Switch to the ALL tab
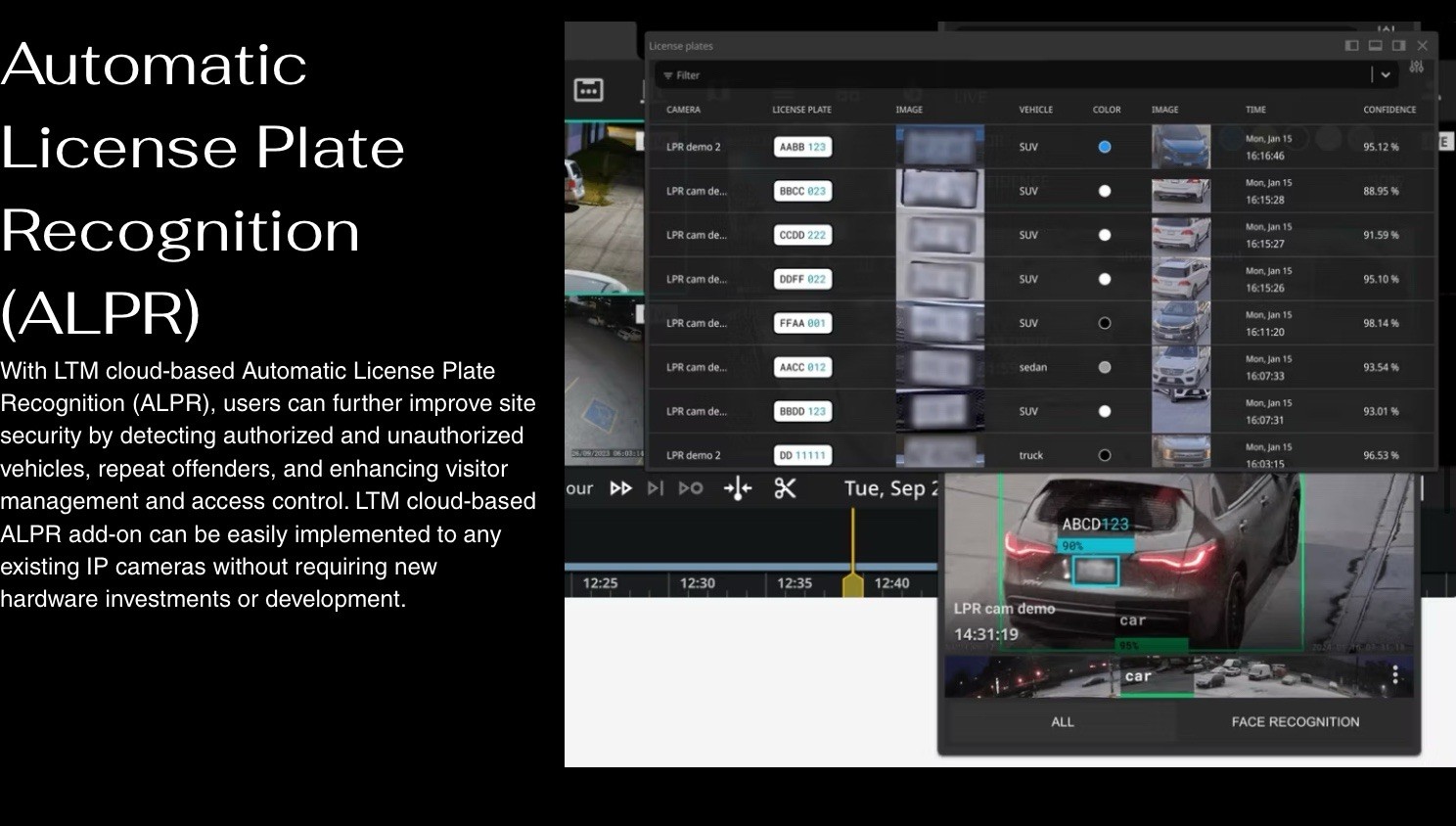1456x826 pixels. (1063, 722)
